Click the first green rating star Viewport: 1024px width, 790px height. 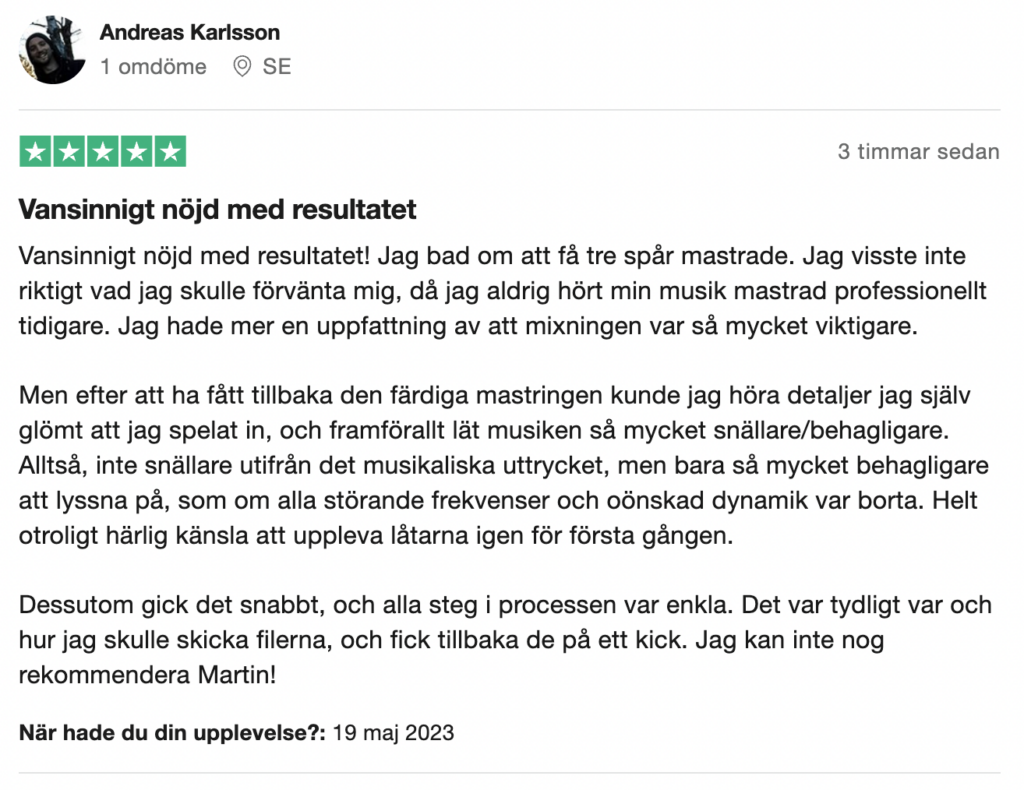pyautogui.click(x=35, y=151)
